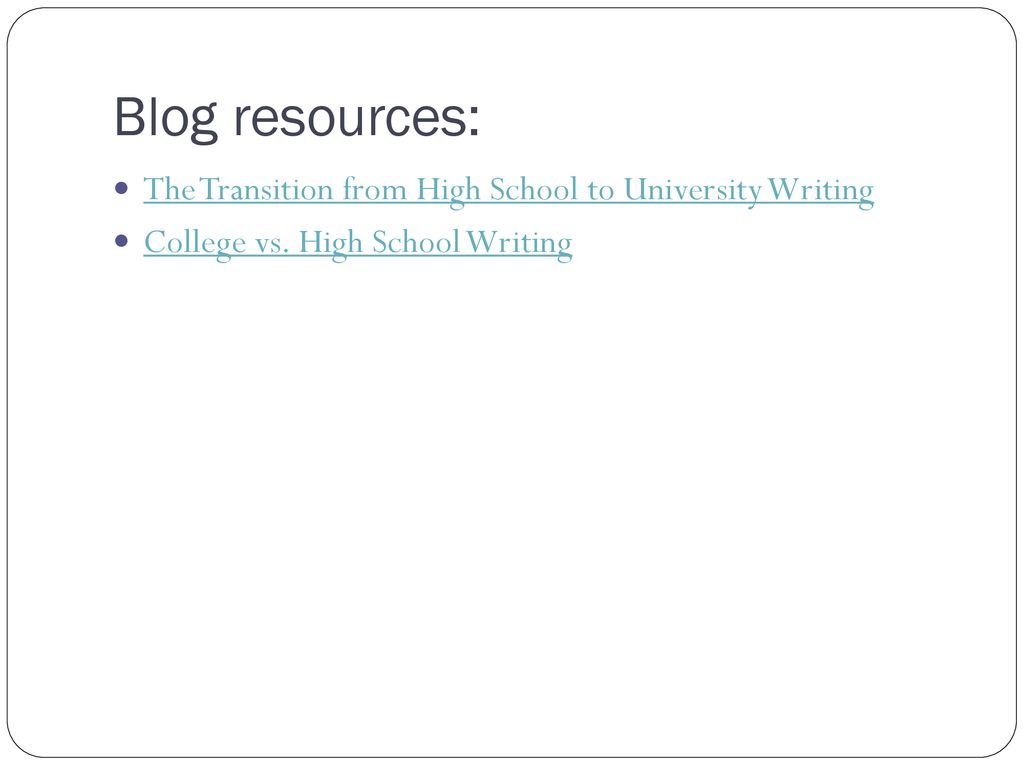This screenshot has height=768, width=1024.
Task: Click the word Writing ending the first link
Action: click(820, 190)
